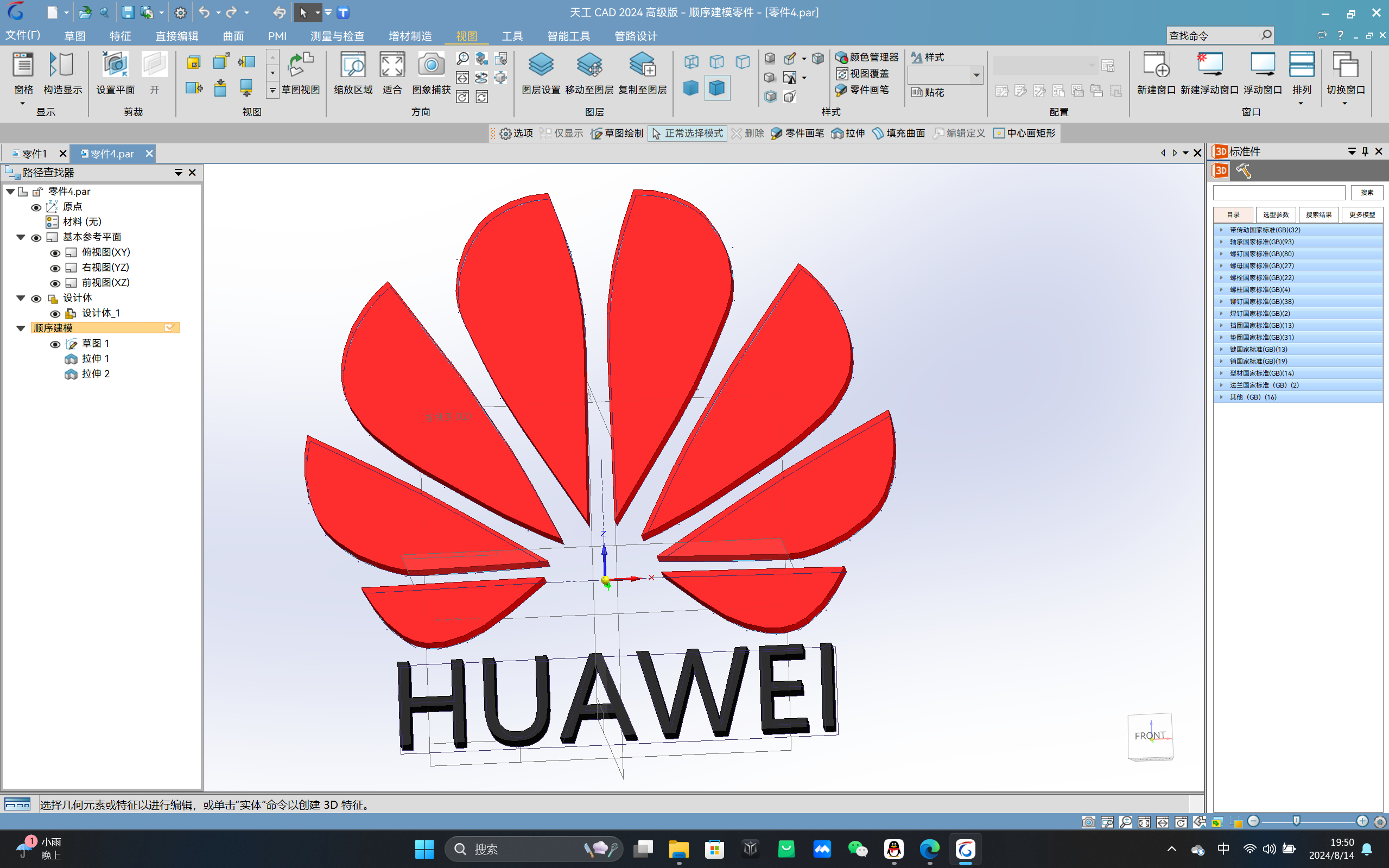
Task: Select shaded with edges display style icon
Action: pyautogui.click(x=717, y=88)
